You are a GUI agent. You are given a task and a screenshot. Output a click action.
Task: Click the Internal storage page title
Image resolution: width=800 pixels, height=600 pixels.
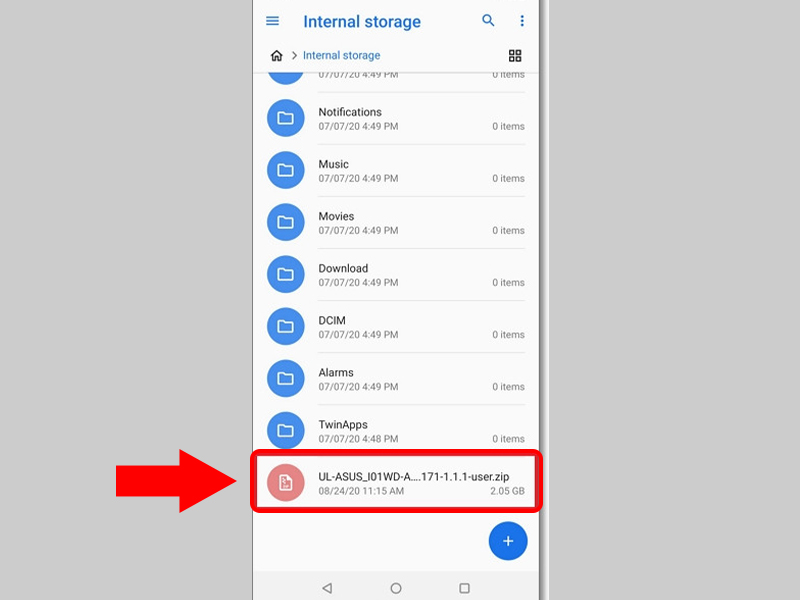point(362,21)
